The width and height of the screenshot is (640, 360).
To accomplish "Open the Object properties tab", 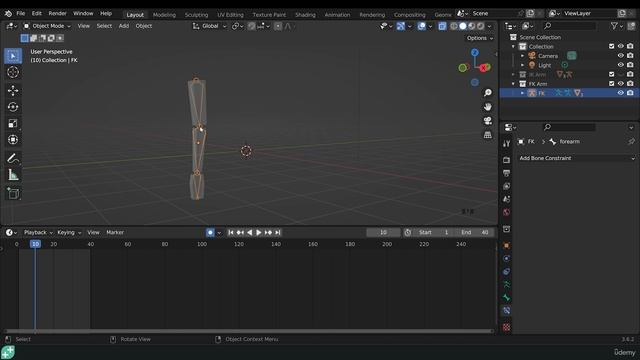I will coord(507,245).
